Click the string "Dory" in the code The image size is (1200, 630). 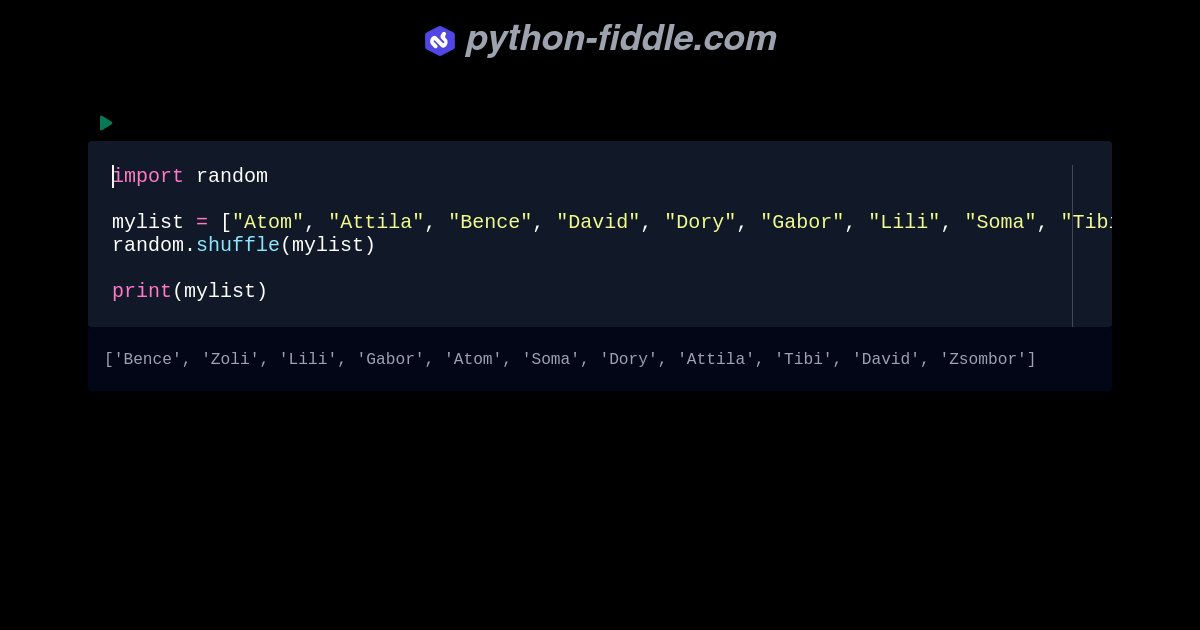tap(701, 221)
